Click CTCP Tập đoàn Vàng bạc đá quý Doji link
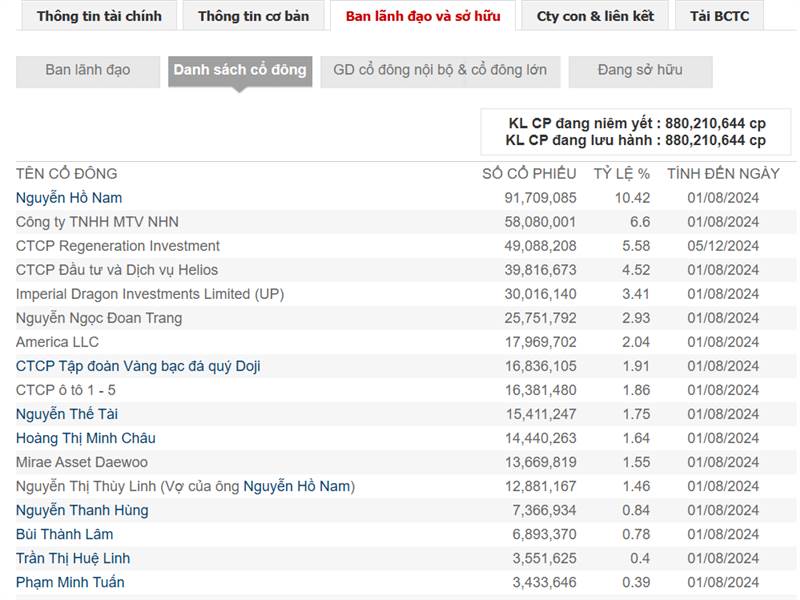This screenshot has height=600, width=800. (x=138, y=366)
